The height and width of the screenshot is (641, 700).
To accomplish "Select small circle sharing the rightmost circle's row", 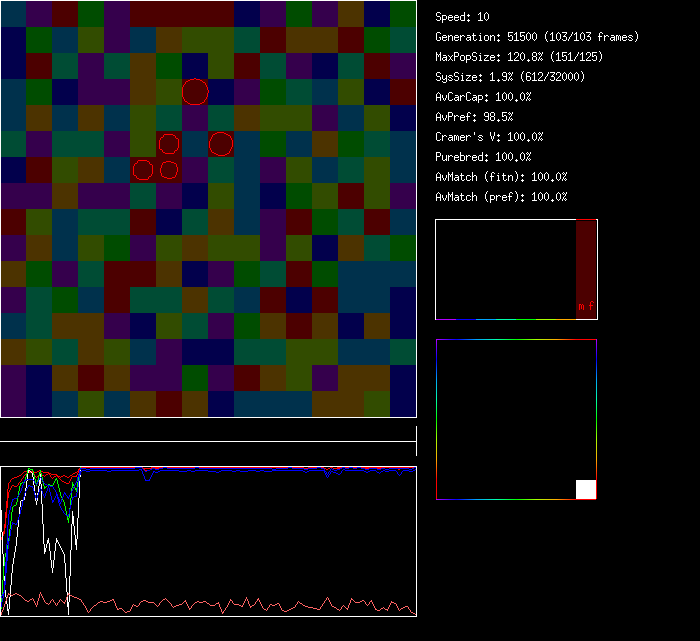I will click(x=169, y=144).
